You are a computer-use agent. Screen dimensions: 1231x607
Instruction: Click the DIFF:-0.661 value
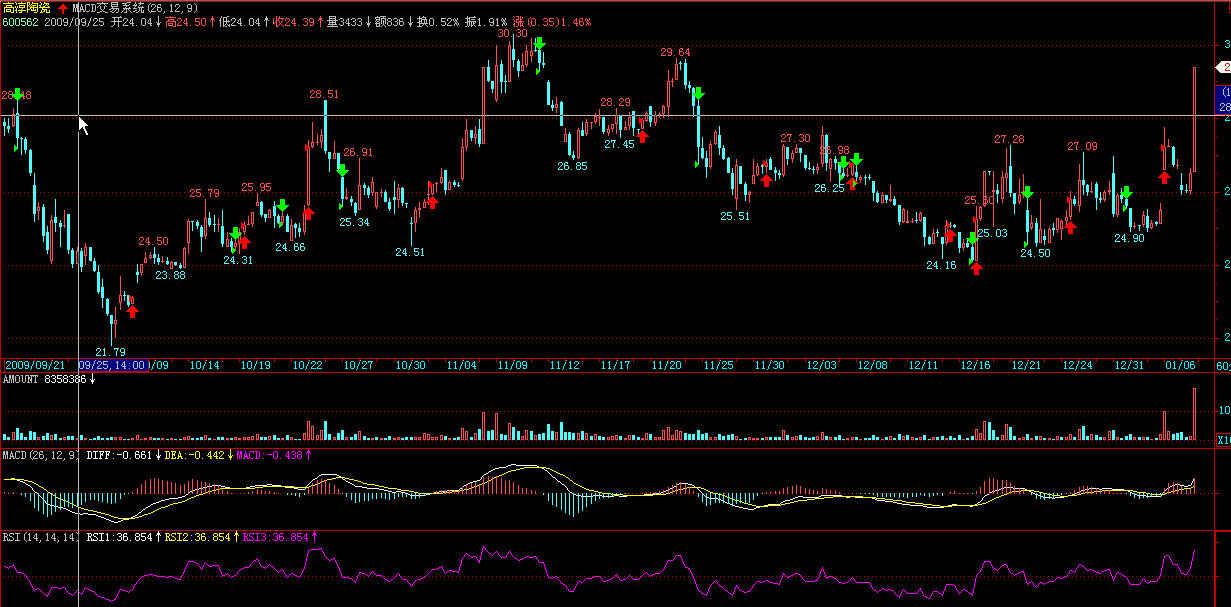coord(119,455)
